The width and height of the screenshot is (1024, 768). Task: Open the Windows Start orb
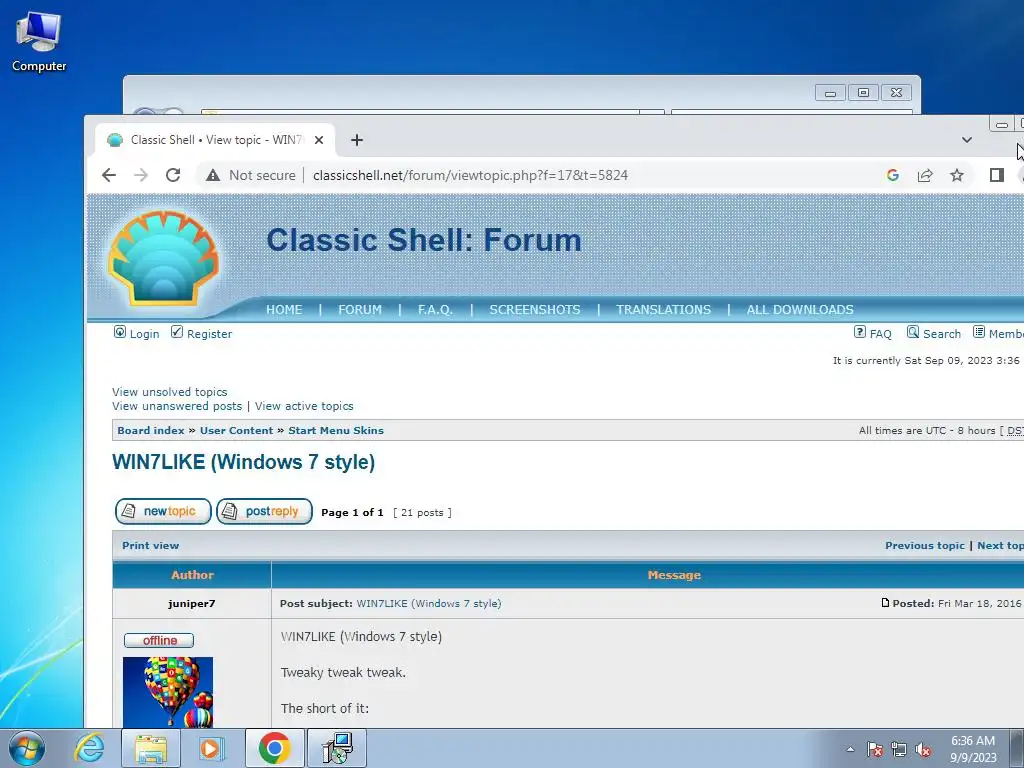pyautogui.click(x=27, y=748)
